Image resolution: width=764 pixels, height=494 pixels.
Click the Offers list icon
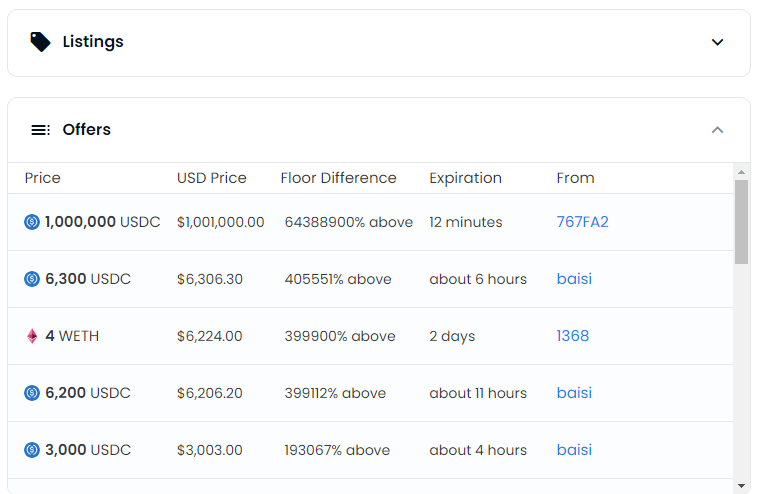[40, 130]
